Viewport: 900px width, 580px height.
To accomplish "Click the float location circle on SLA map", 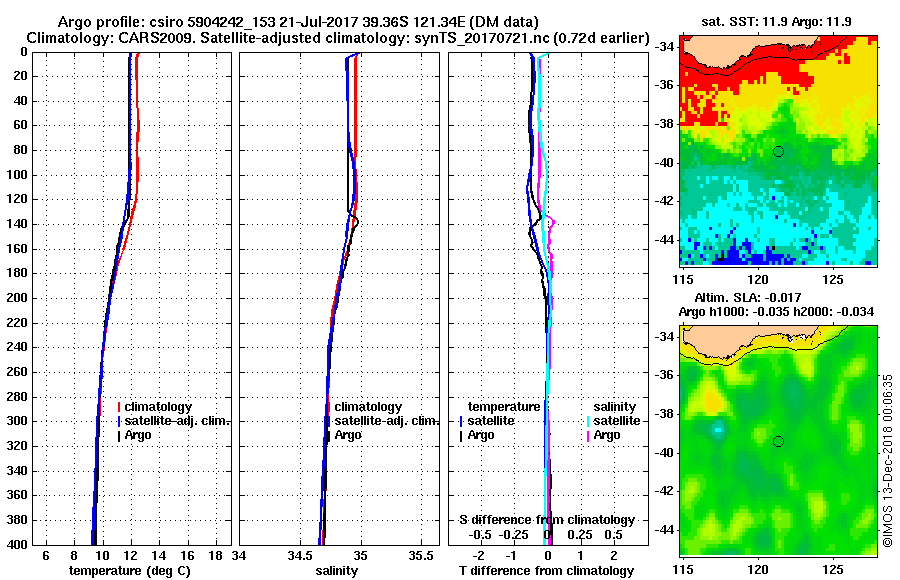I will tap(778, 442).
